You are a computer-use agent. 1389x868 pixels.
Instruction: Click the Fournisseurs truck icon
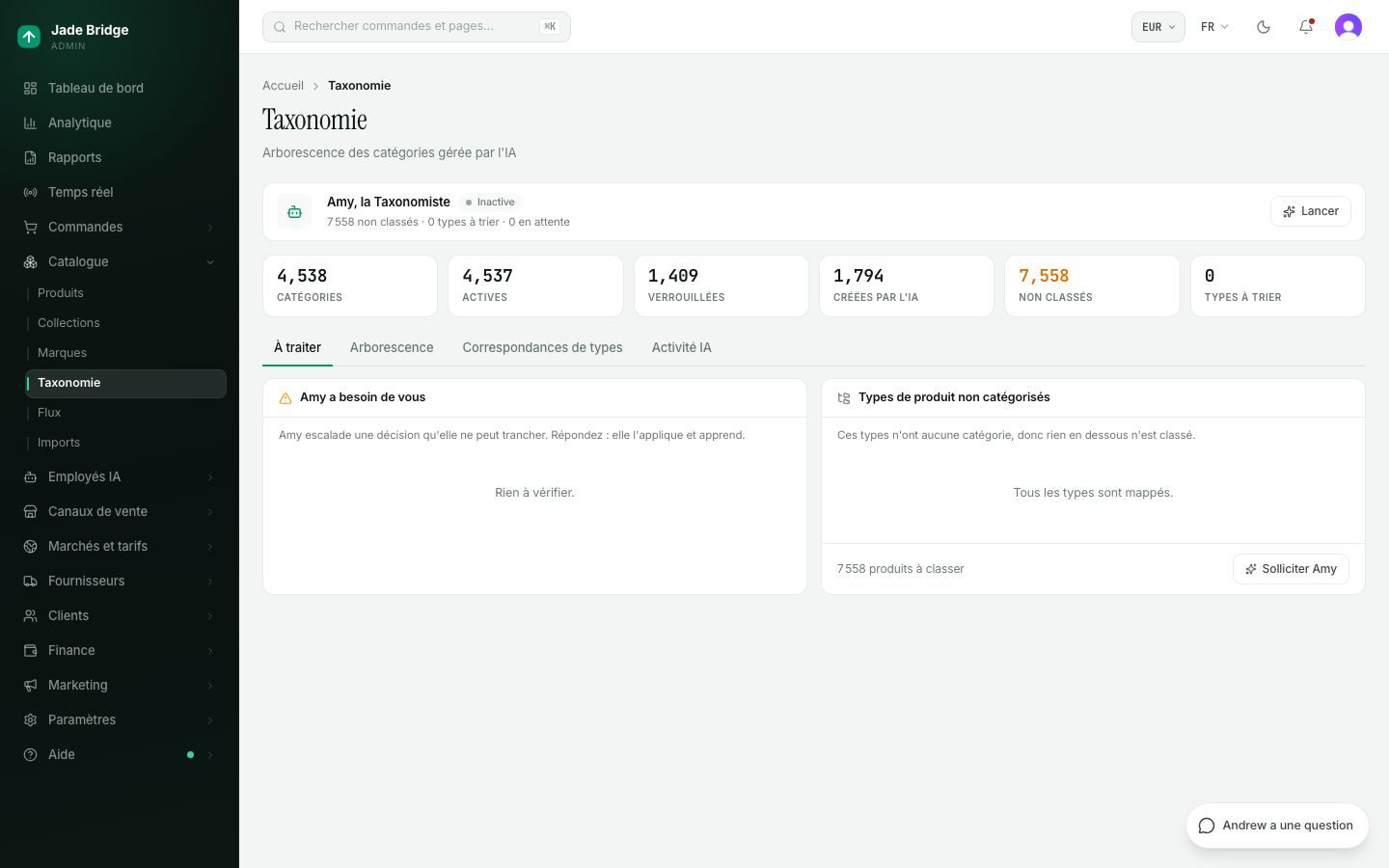[30, 581]
